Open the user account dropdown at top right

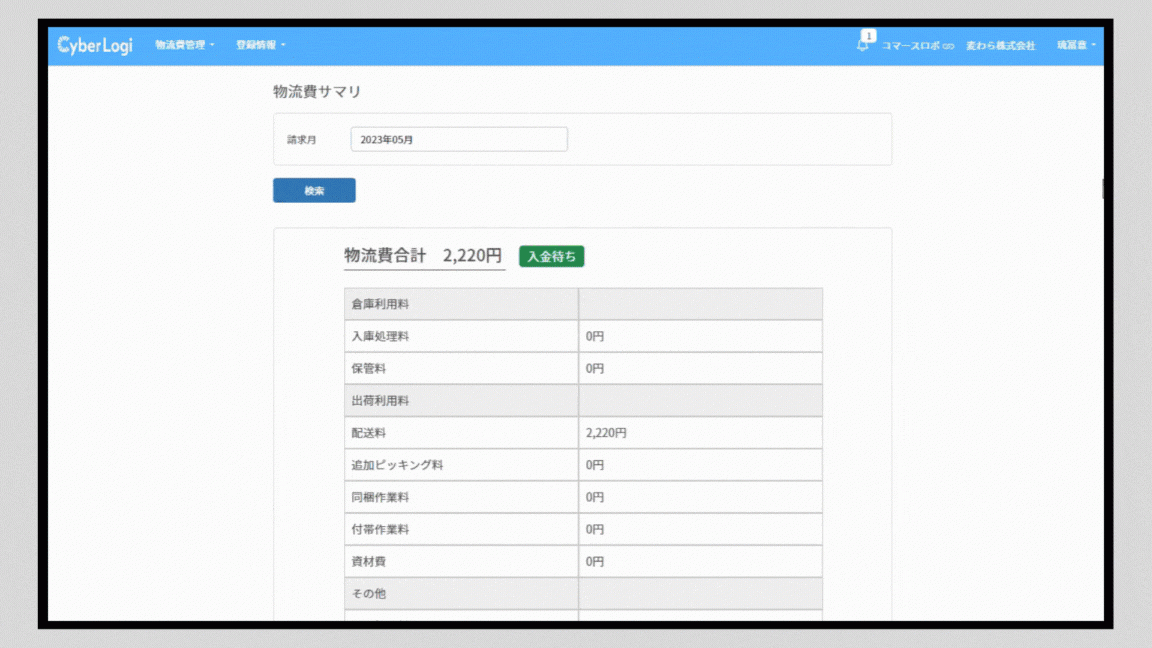pyautogui.click(x=1076, y=45)
